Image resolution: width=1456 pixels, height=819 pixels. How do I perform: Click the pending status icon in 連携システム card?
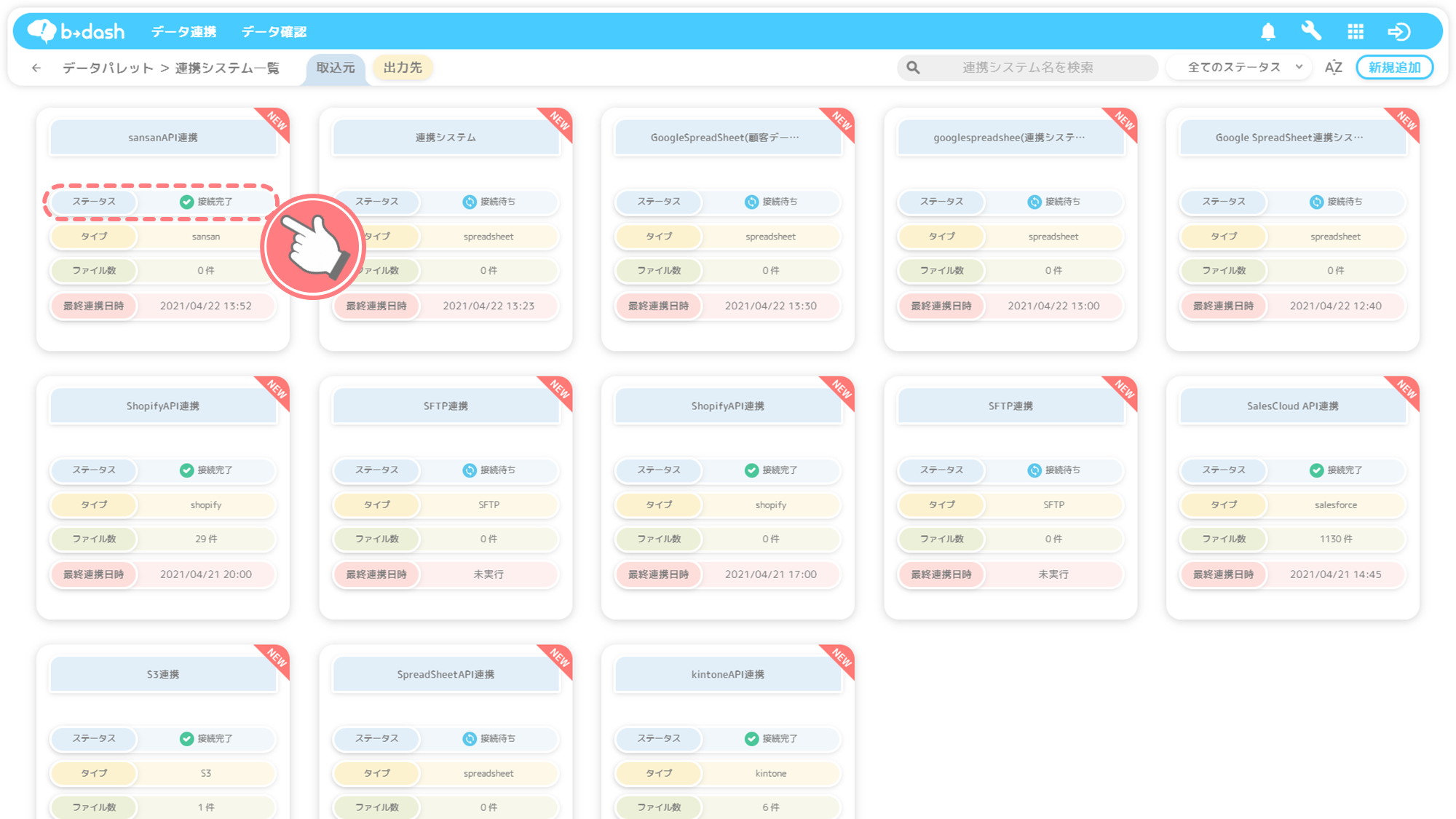point(470,202)
